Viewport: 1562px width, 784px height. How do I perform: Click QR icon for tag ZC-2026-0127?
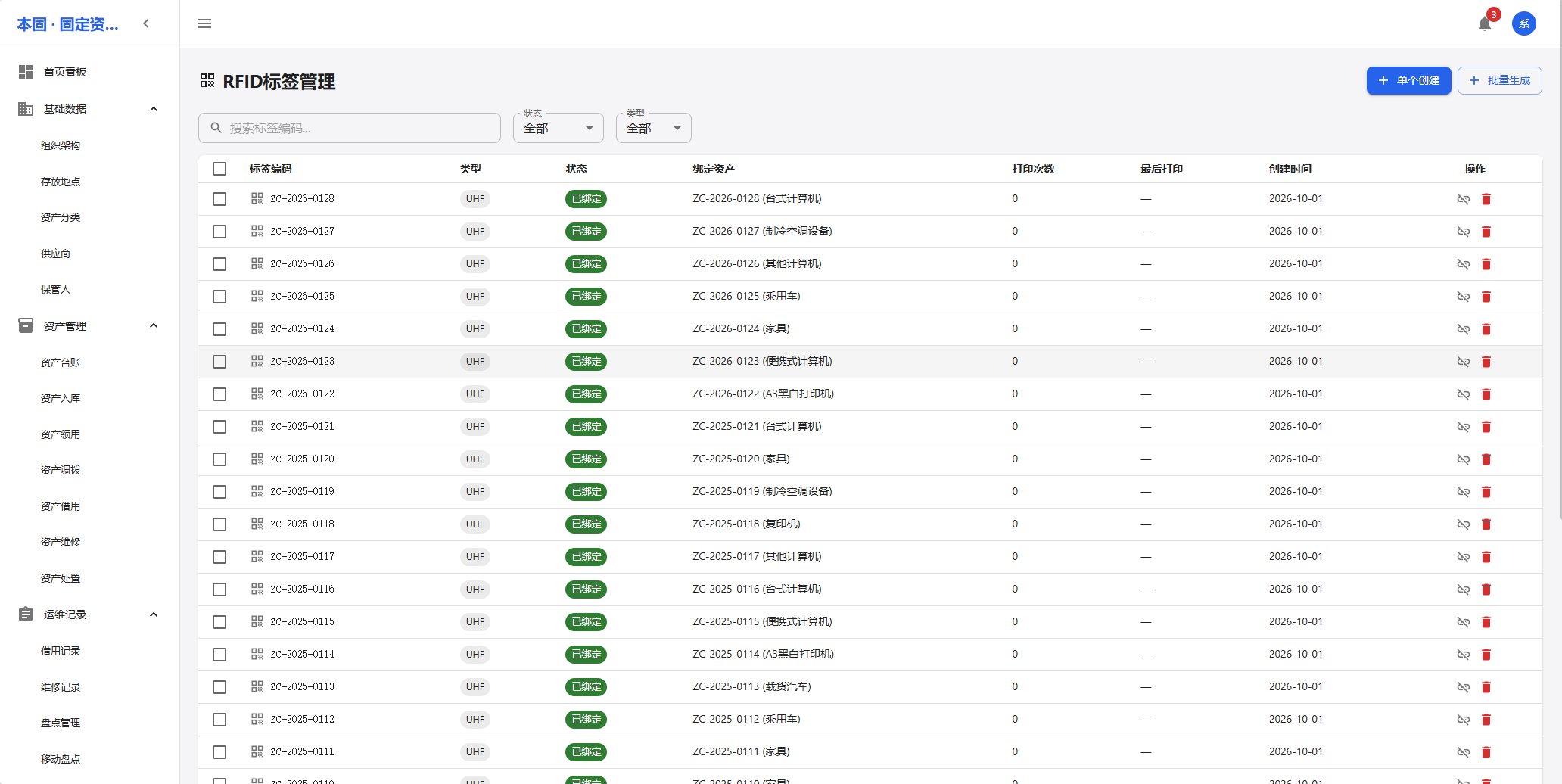pyautogui.click(x=257, y=231)
